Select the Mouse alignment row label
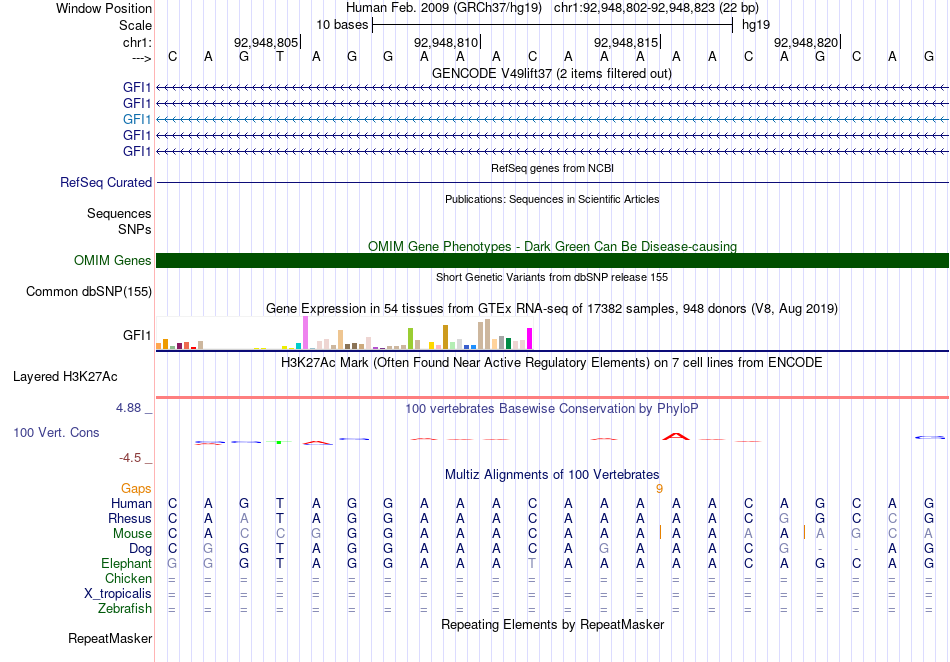Viewport: 950px width, 662px height. [132, 534]
